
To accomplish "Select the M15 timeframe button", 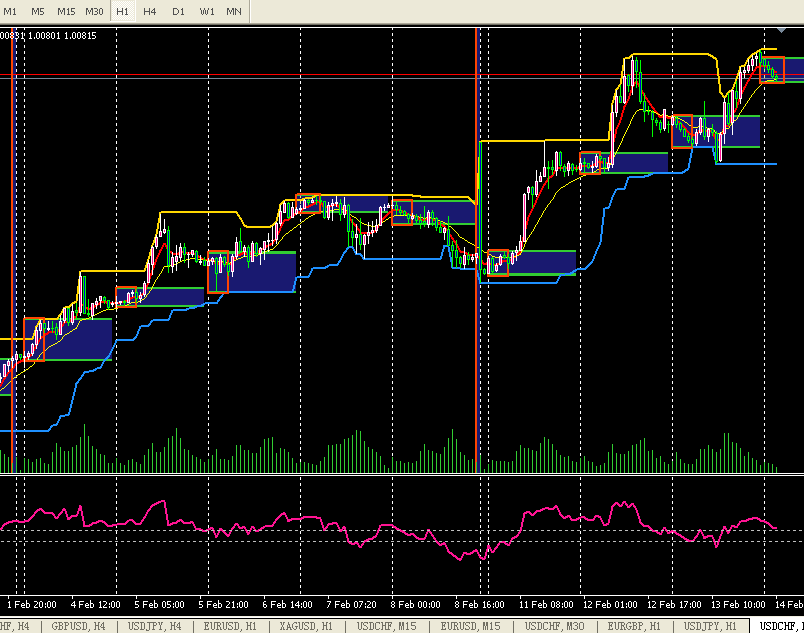I will tap(66, 11).
